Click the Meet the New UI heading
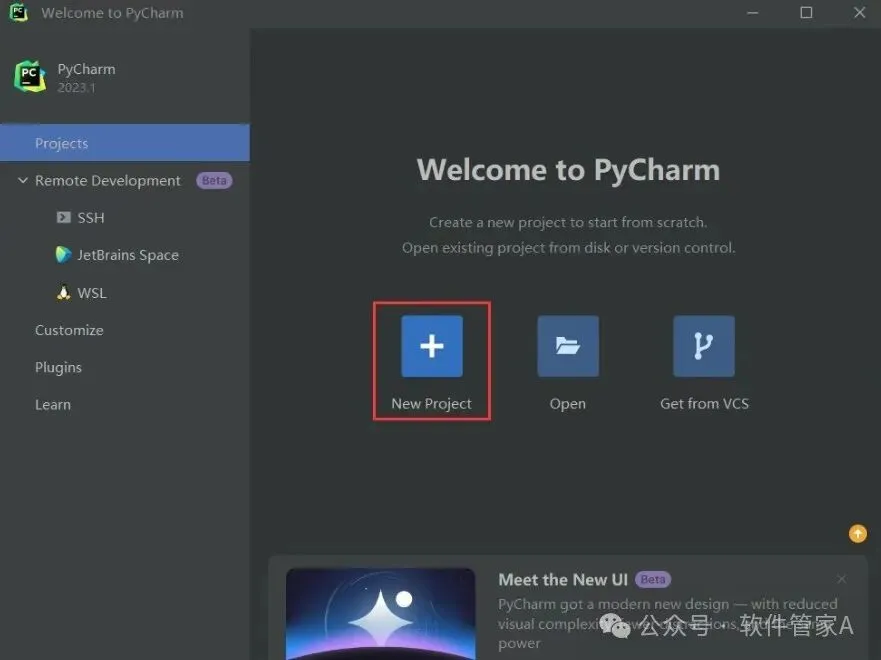Screen dimensions: 881x660 point(563,580)
